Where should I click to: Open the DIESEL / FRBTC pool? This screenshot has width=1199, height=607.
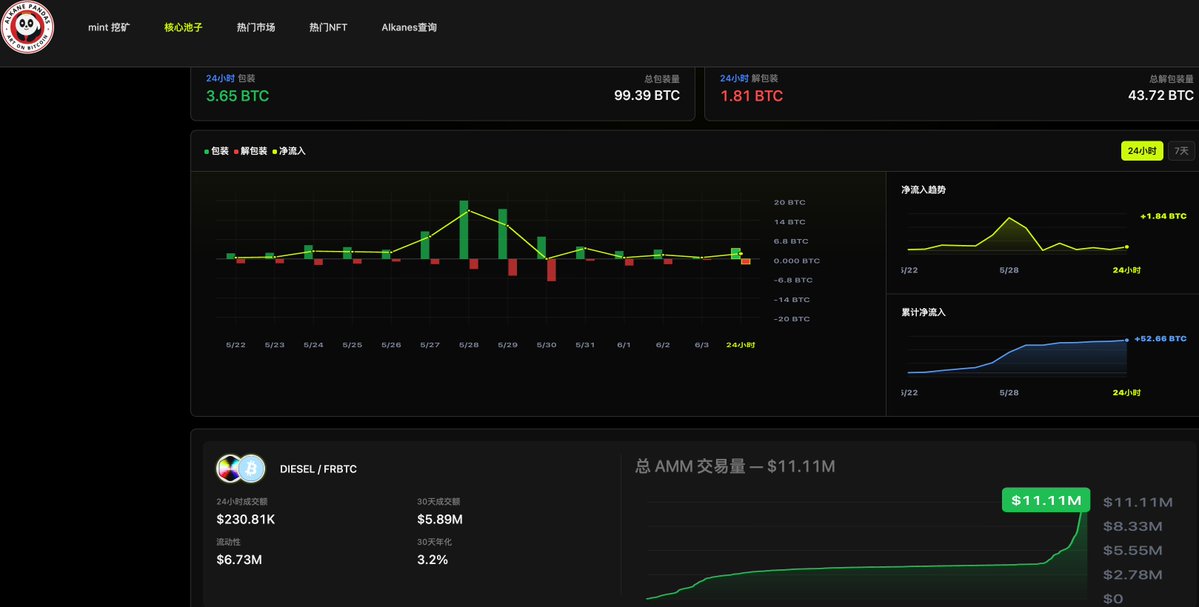click(x=318, y=469)
